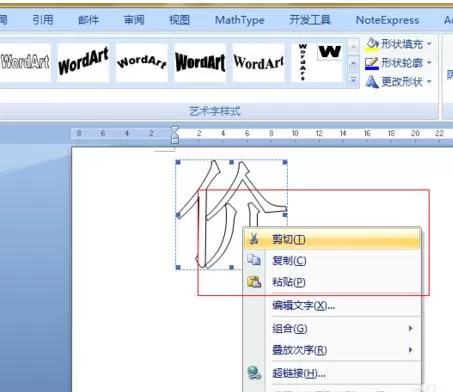The width and height of the screenshot is (453, 392).
Task: Open the 叠放次序(R) submenu
Action: [x=332, y=350]
